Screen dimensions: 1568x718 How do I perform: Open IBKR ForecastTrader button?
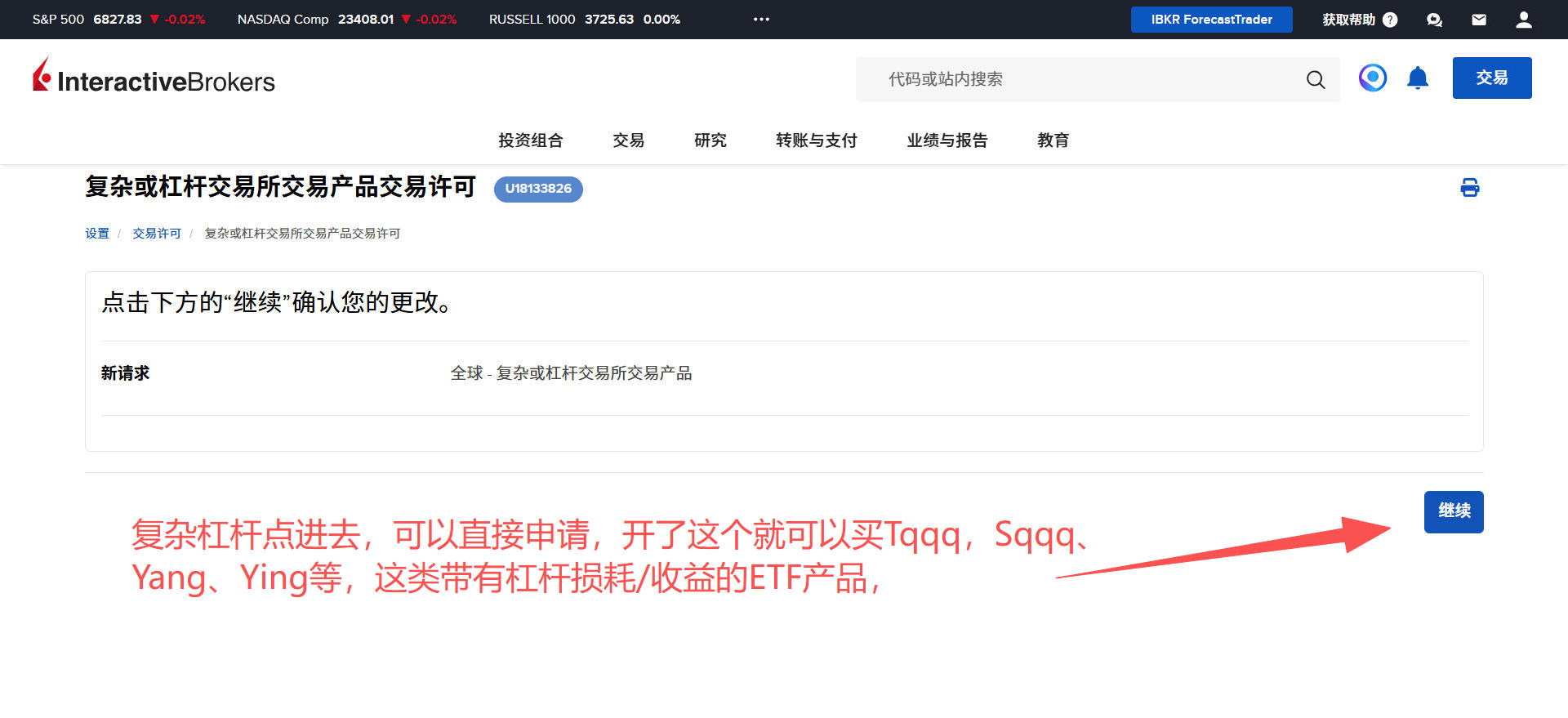1211,20
